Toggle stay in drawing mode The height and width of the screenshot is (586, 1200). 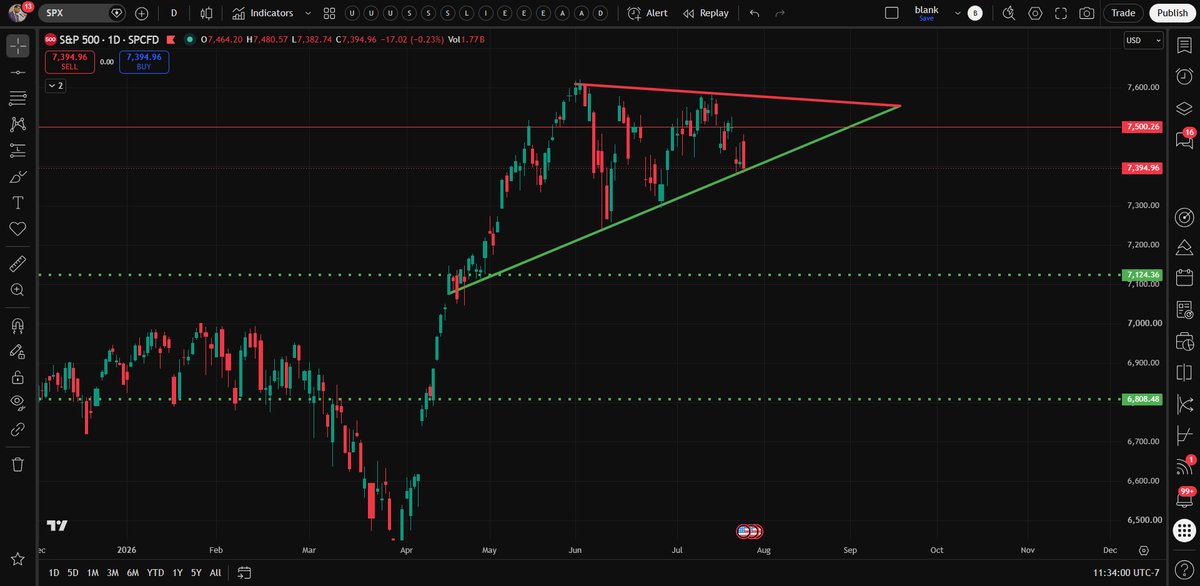(17, 351)
